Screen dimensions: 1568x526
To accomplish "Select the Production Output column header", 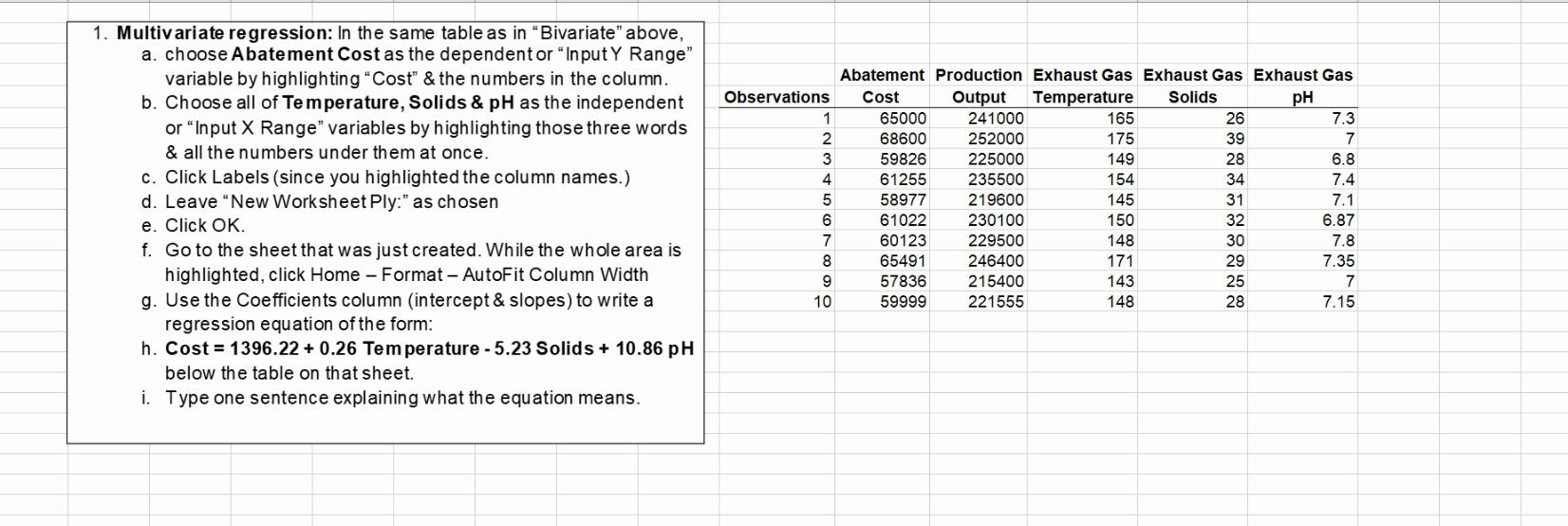I will (x=980, y=85).
